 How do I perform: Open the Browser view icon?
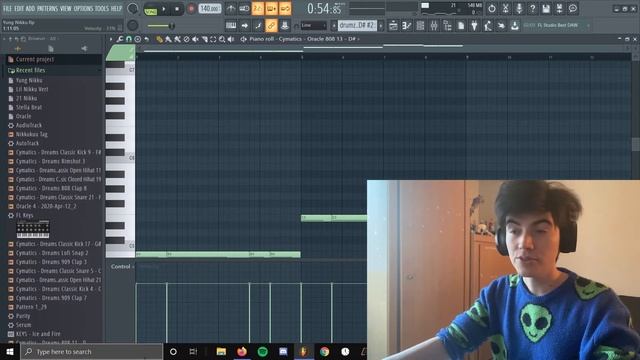click(x=447, y=26)
